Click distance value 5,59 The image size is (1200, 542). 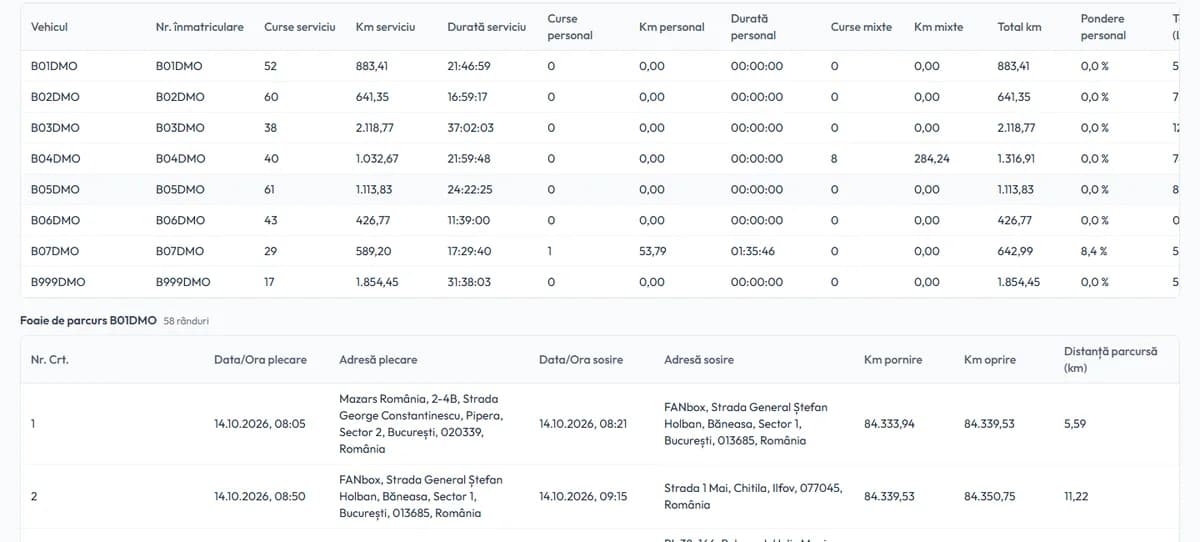tap(1075, 424)
